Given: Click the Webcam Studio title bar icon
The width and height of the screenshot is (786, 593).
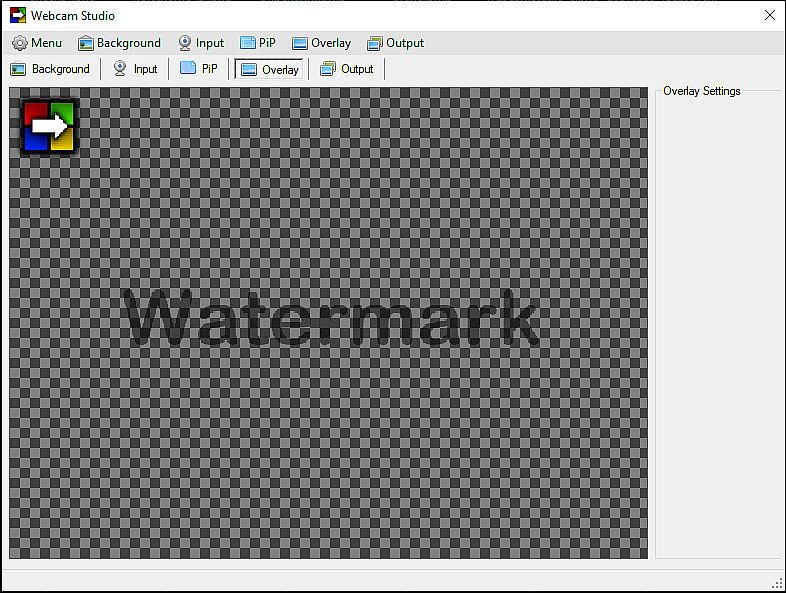Looking at the screenshot, I should (x=18, y=16).
